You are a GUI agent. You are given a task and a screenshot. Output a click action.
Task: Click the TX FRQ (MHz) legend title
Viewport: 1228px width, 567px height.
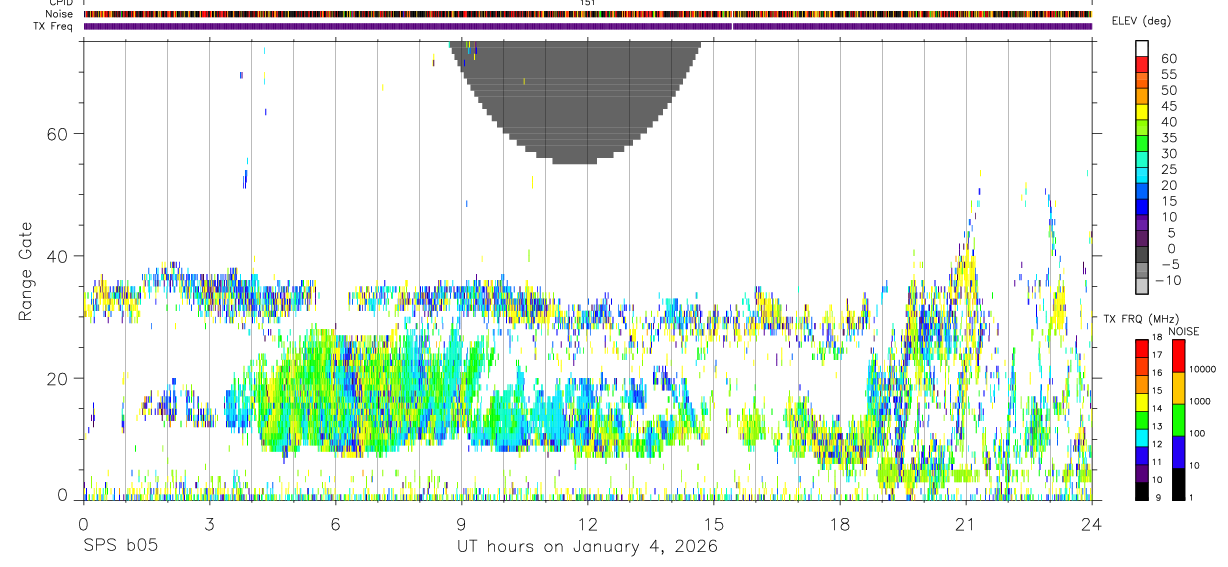tap(1140, 319)
